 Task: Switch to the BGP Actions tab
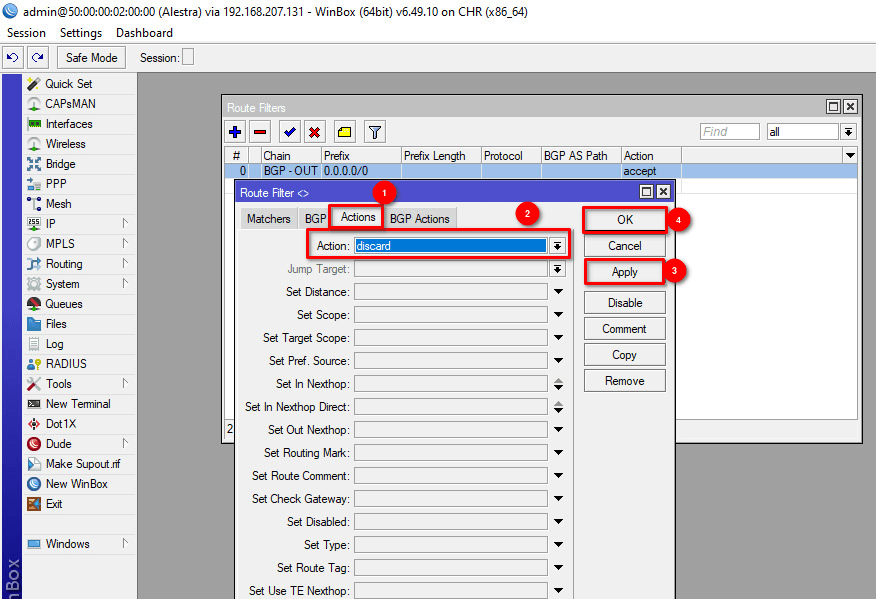pyautogui.click(x=419, y=218)
